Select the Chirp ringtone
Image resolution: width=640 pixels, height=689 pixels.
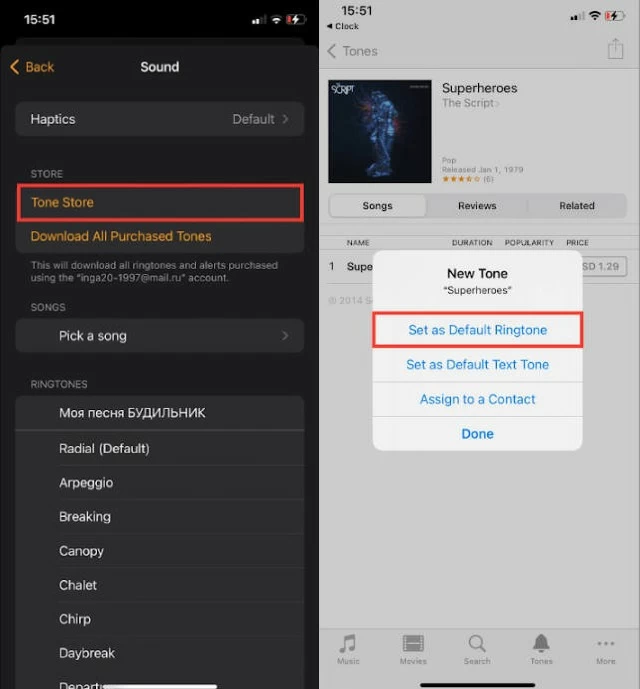click(160, 619)
